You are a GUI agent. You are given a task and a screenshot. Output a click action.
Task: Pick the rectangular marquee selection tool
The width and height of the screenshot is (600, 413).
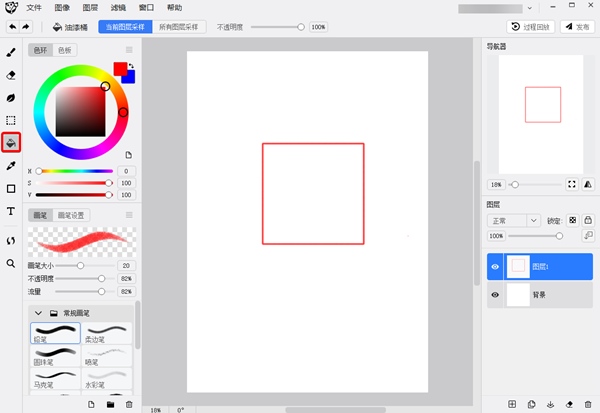(x=11, y=120)
